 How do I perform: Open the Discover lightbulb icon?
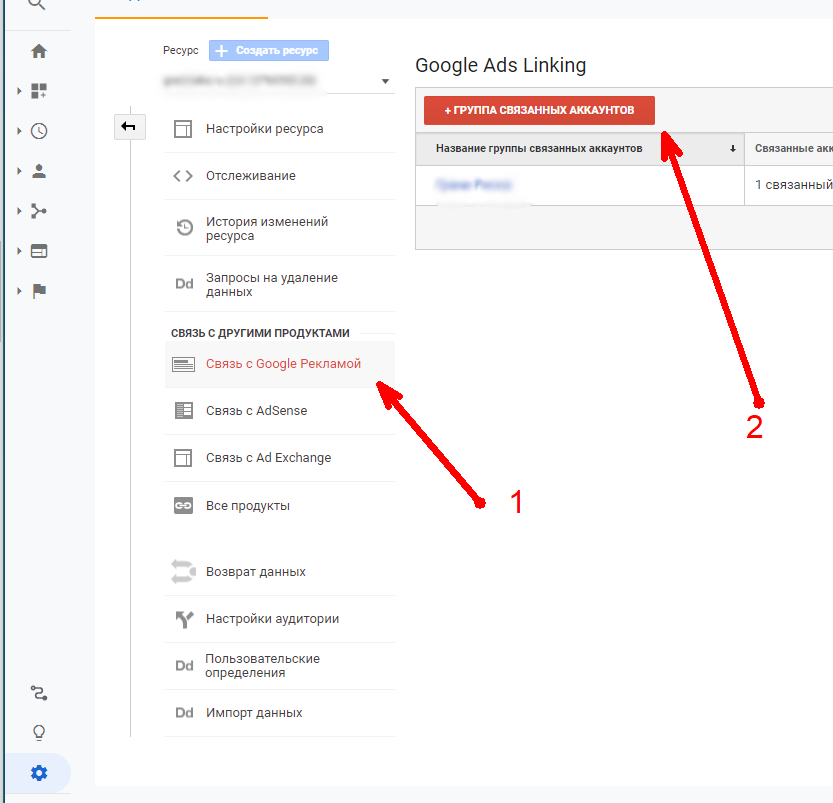point(39,733)
